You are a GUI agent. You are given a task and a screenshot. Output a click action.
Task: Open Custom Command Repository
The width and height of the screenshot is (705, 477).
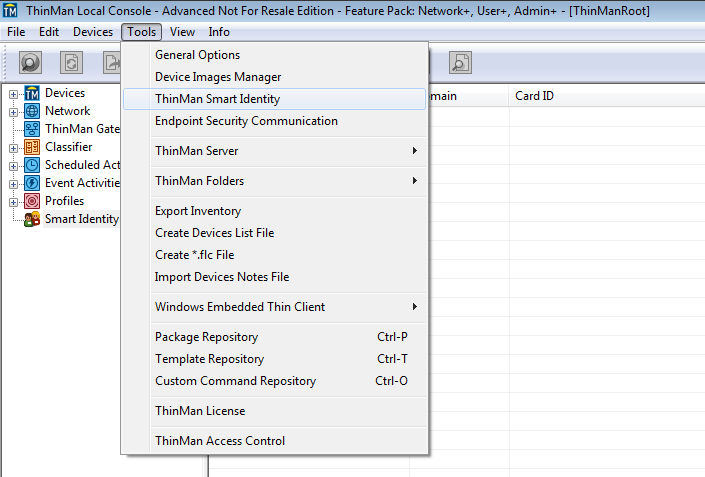[x=275, y=381]
